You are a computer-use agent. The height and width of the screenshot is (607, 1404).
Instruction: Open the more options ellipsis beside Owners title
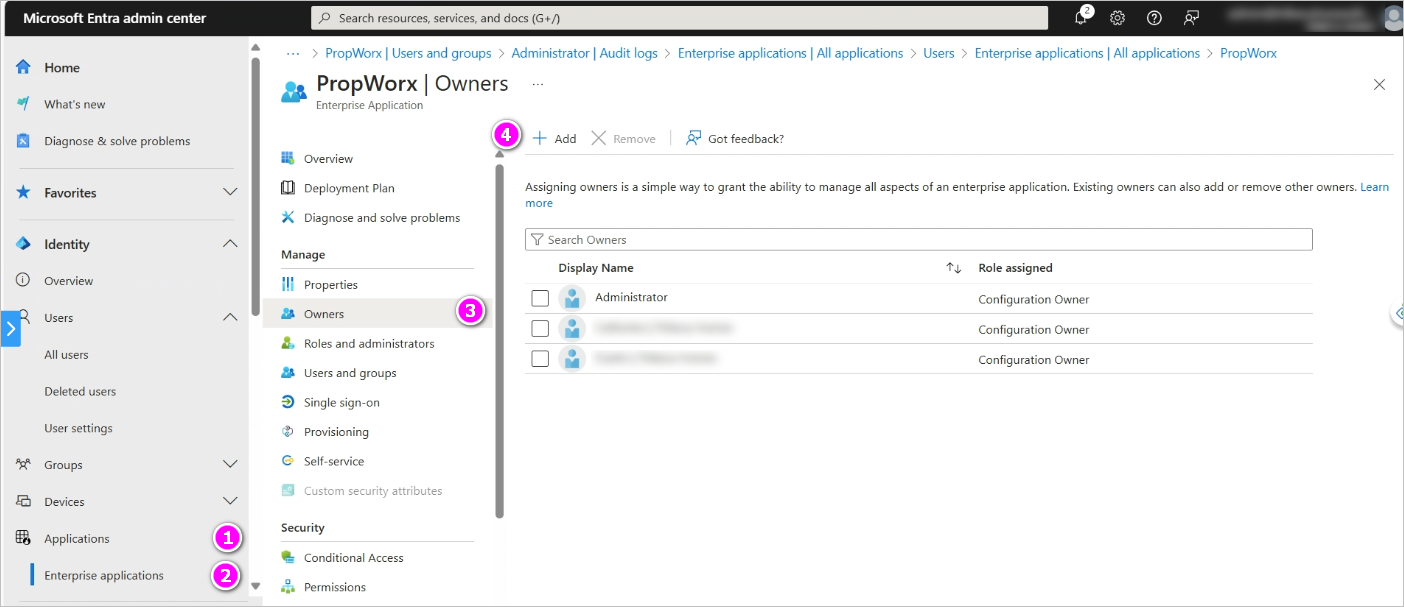coord(538,84)
